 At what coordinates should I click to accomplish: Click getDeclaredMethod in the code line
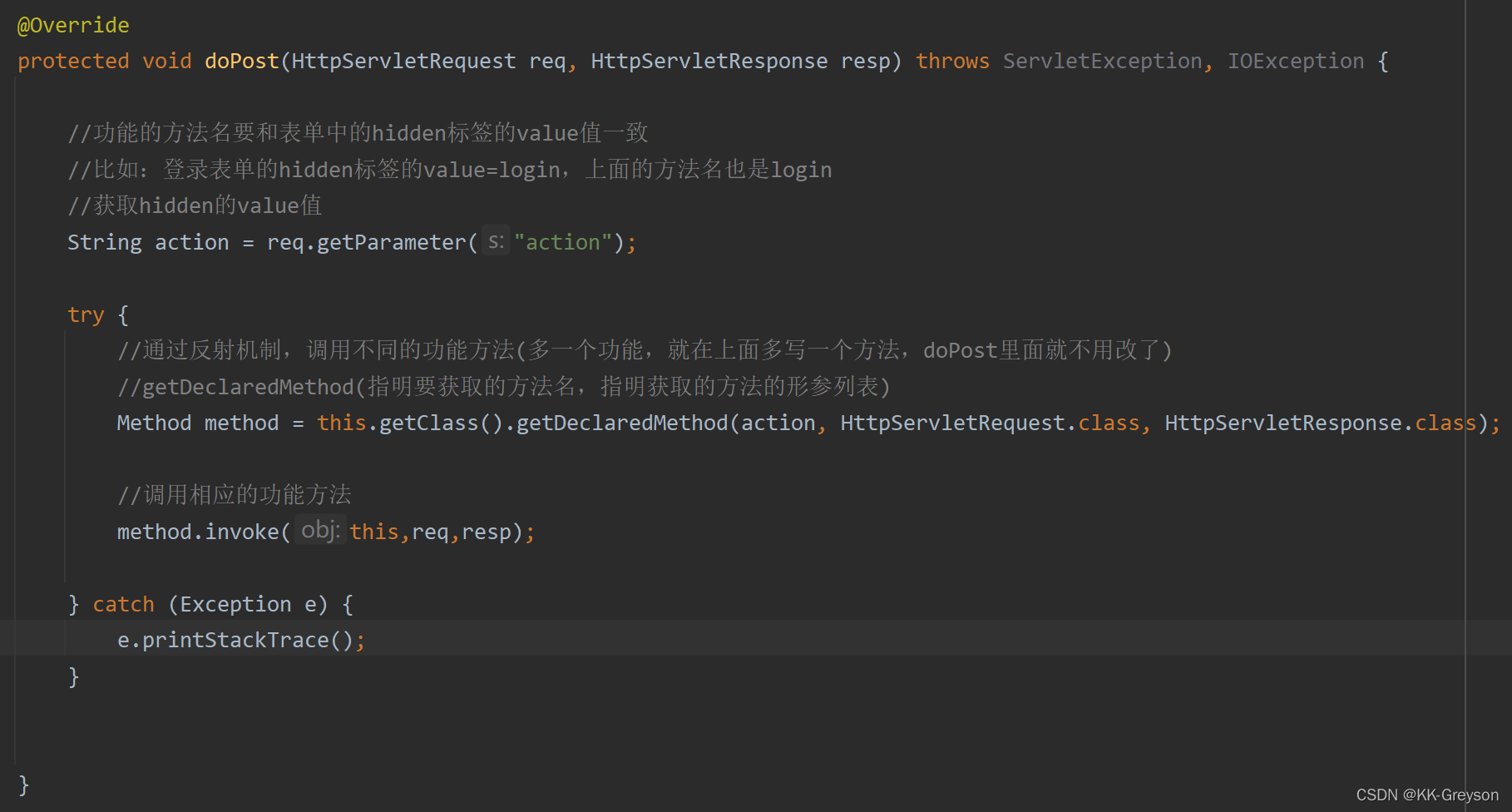coord(622,423)
